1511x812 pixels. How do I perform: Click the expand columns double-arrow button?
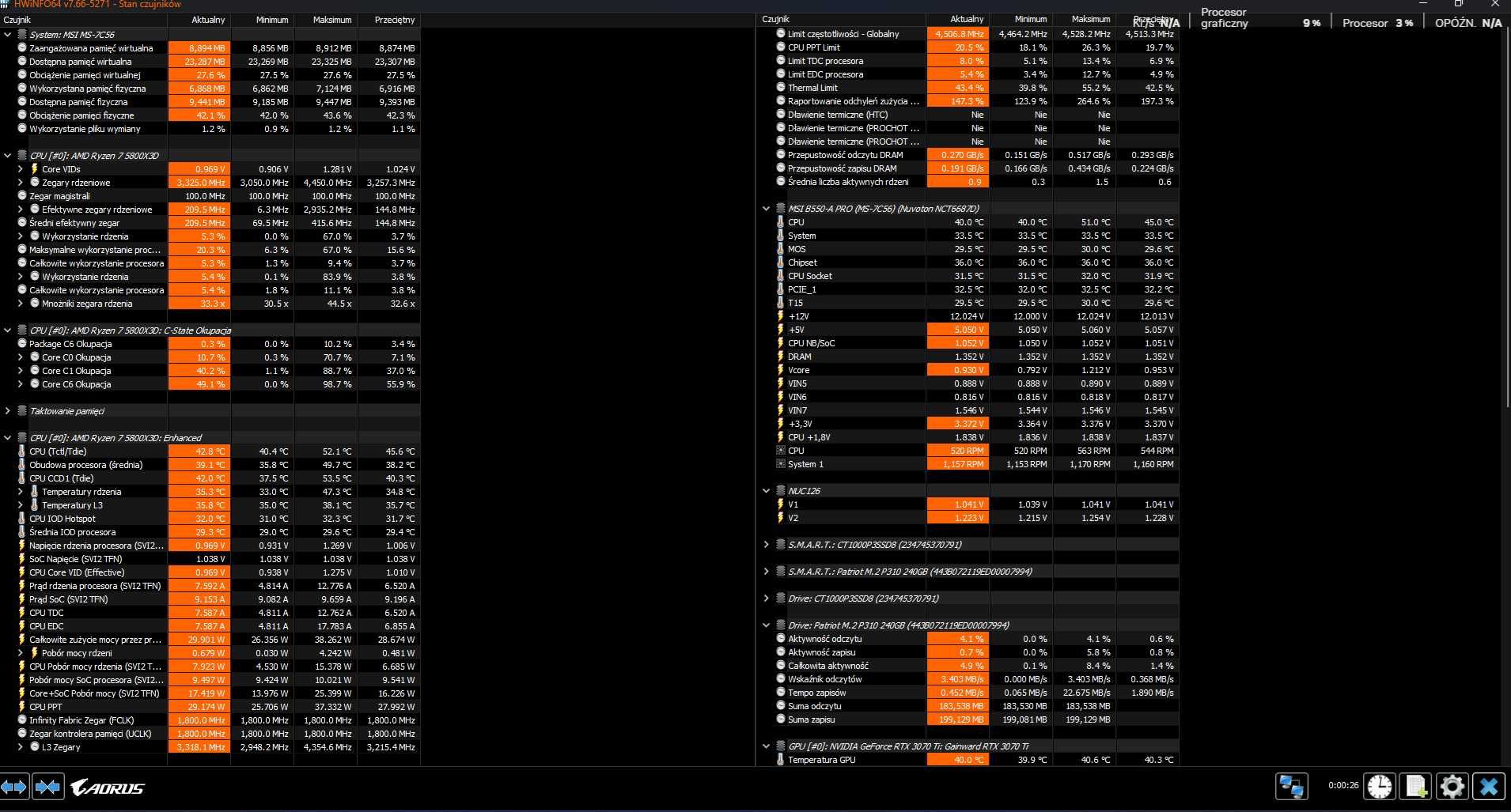[14, 787]
